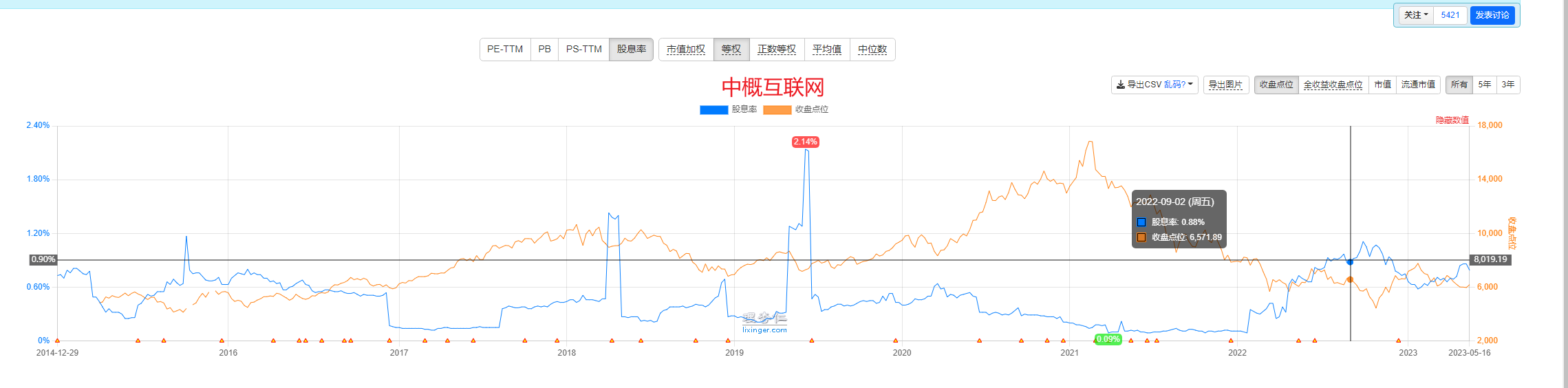Choose 正数等权 weighting method
This screenshot has height=388, width=1568.
[x=777, y=50]
